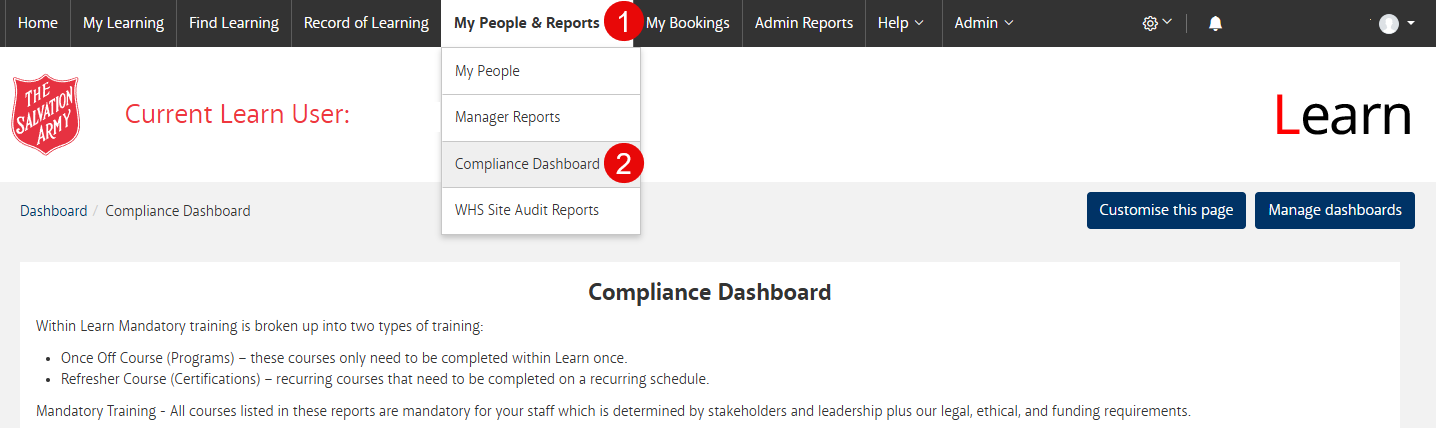
Task: Open the settings gear menu
Action: tap(1156, 23)
